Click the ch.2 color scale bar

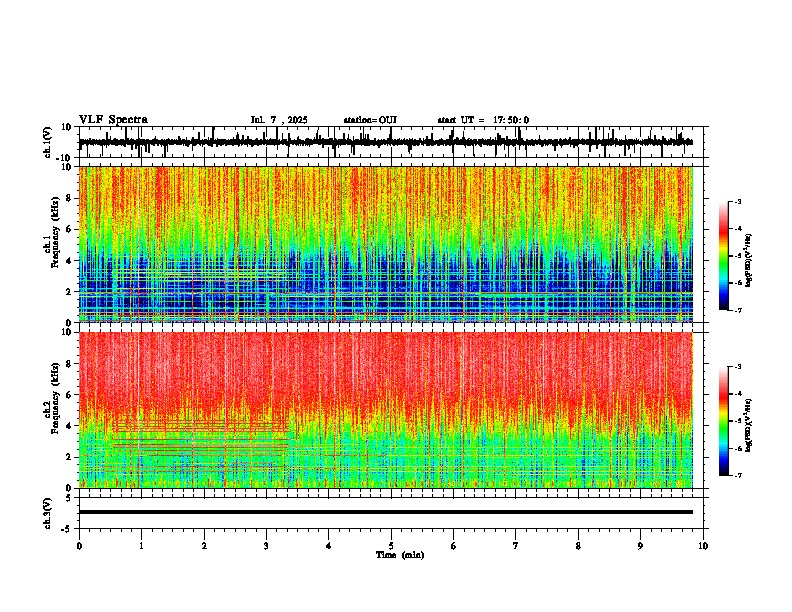(724, 421)
